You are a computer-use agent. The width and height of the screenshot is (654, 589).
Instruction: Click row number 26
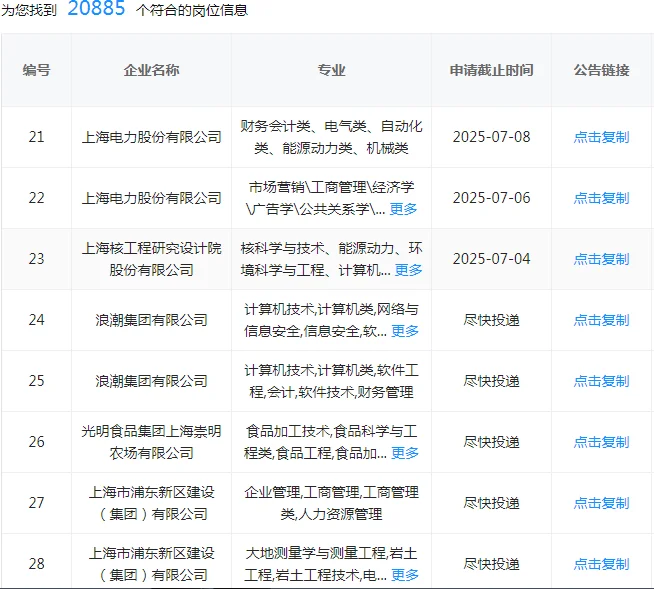pos(36,442)
